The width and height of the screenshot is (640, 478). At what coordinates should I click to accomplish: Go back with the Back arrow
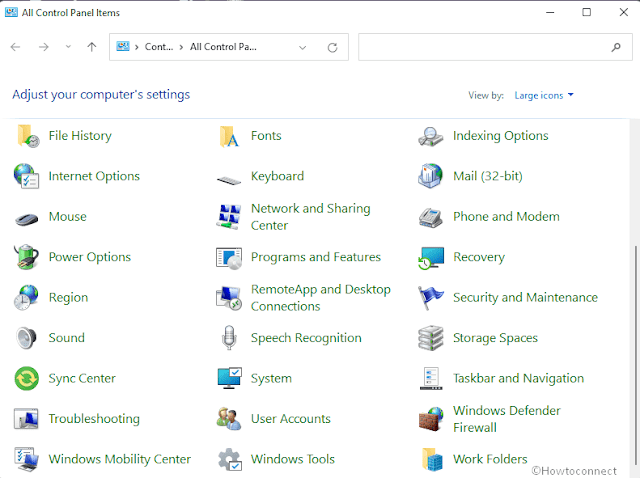(x=16, y=47)
